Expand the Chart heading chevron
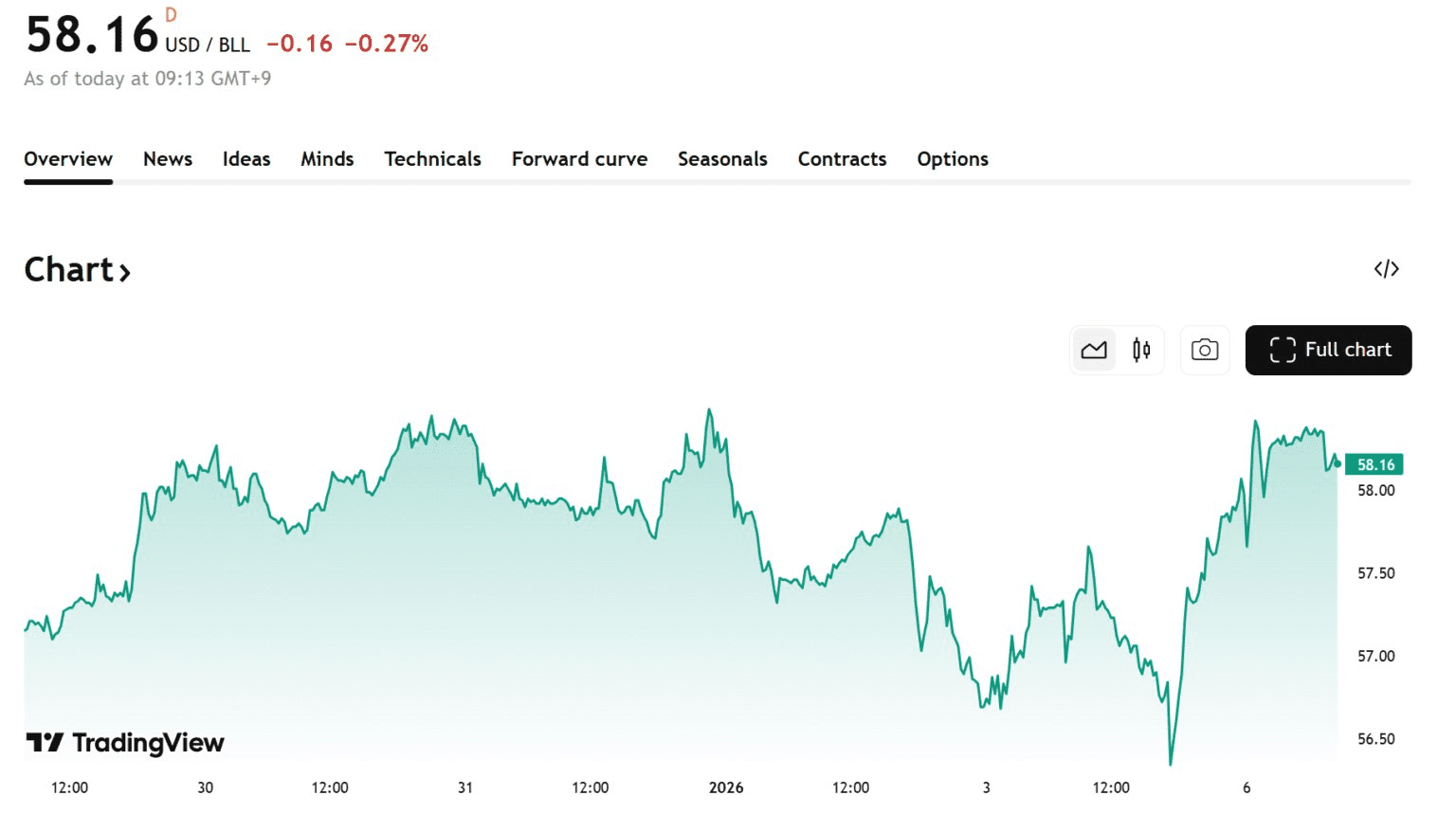 (x=124, y=272)
